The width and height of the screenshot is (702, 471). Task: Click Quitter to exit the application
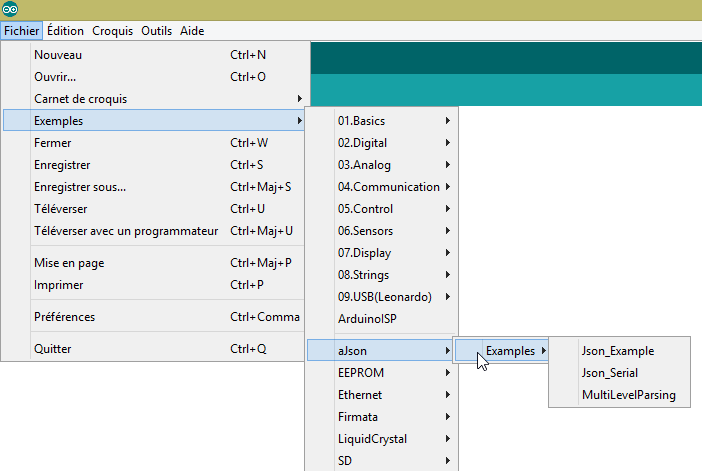click(53, 349)
